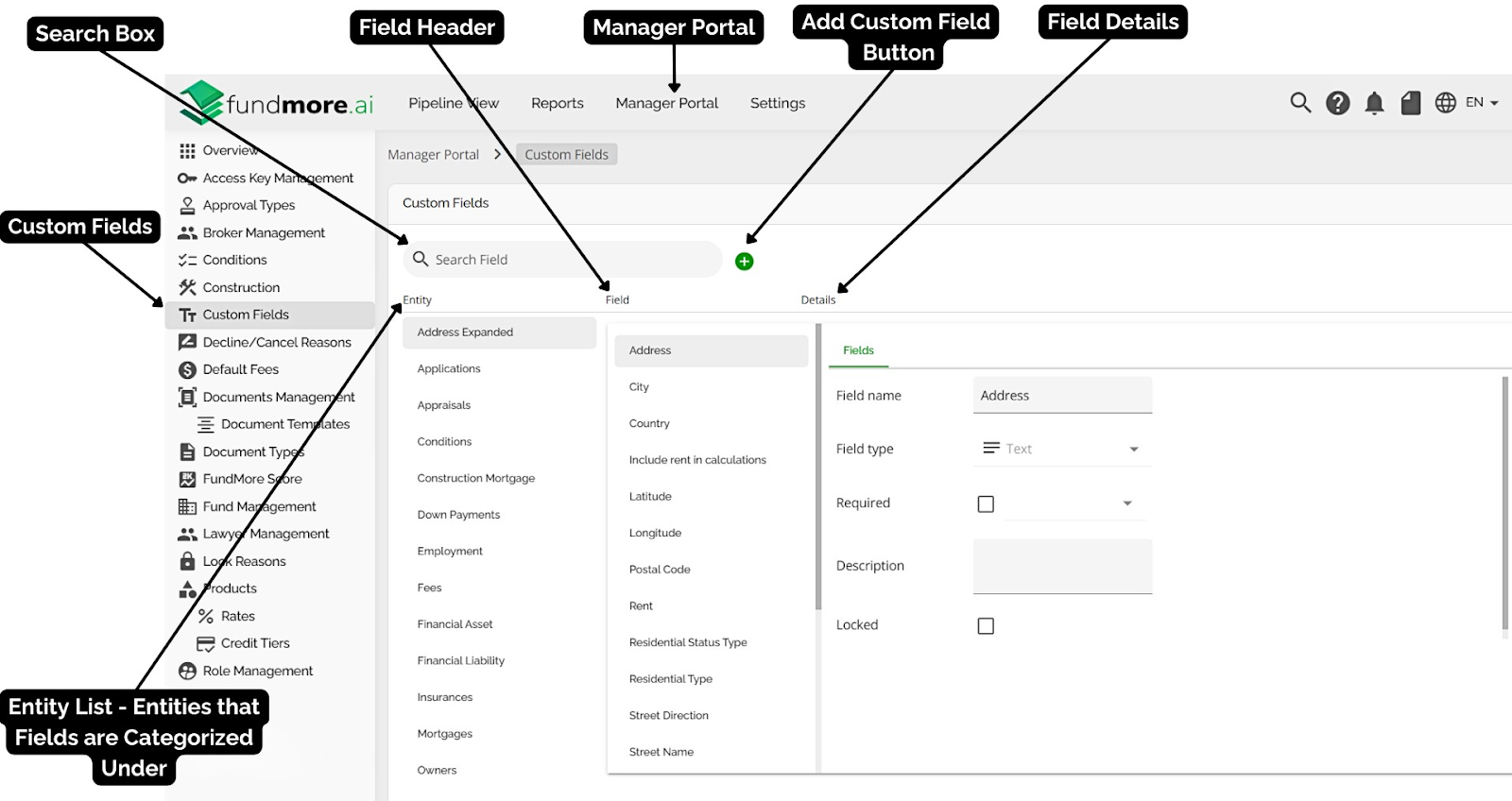Click the Default Fees dollar icon
This screenshot has width=1512, height=801.
[x=187, y=369]
